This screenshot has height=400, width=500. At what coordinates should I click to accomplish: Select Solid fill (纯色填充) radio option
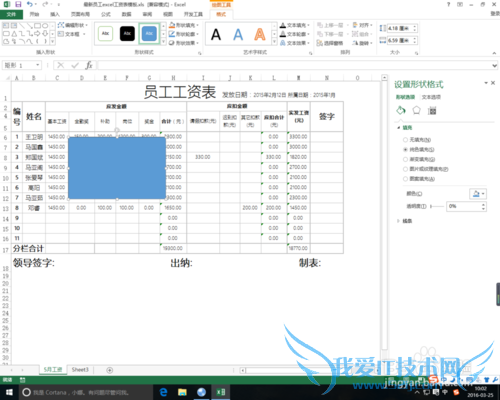(x=405, y=150)
